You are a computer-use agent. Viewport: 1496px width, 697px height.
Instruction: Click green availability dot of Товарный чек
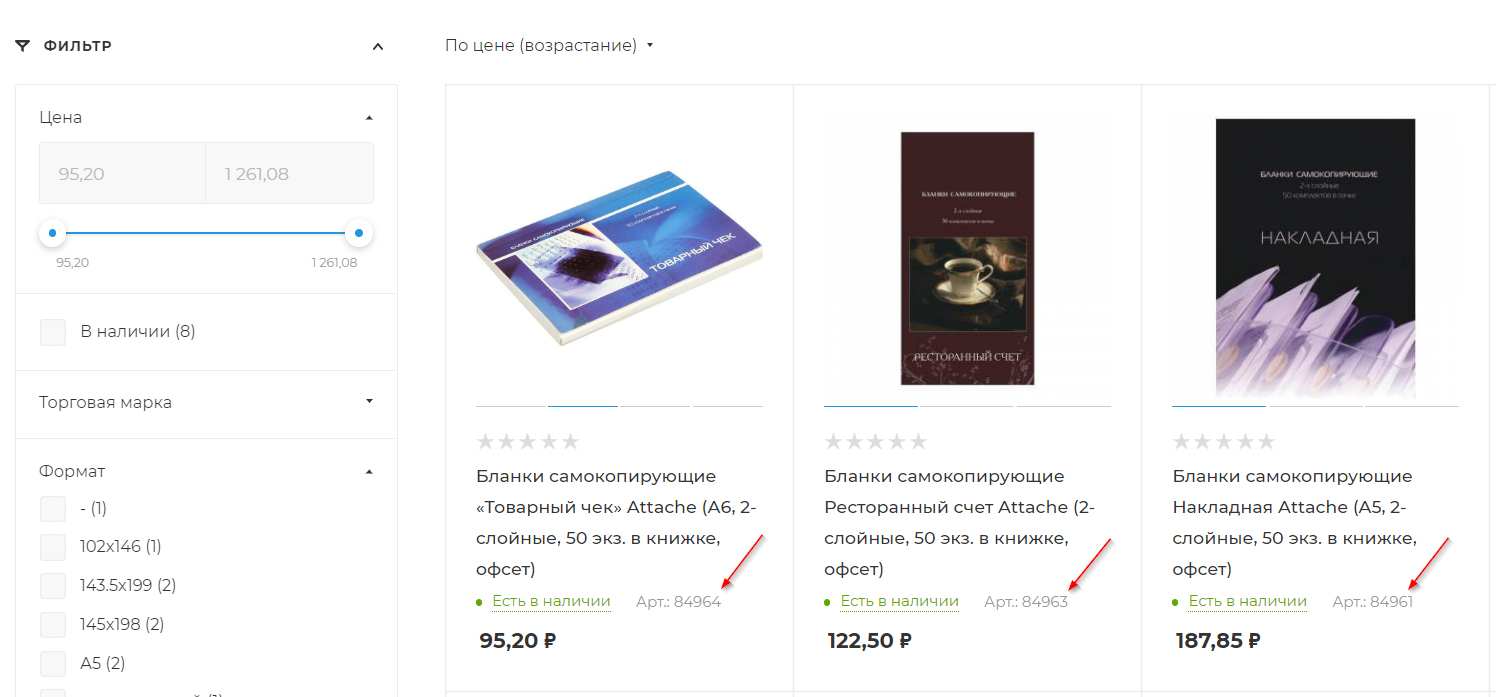click(x=479, y=602)
